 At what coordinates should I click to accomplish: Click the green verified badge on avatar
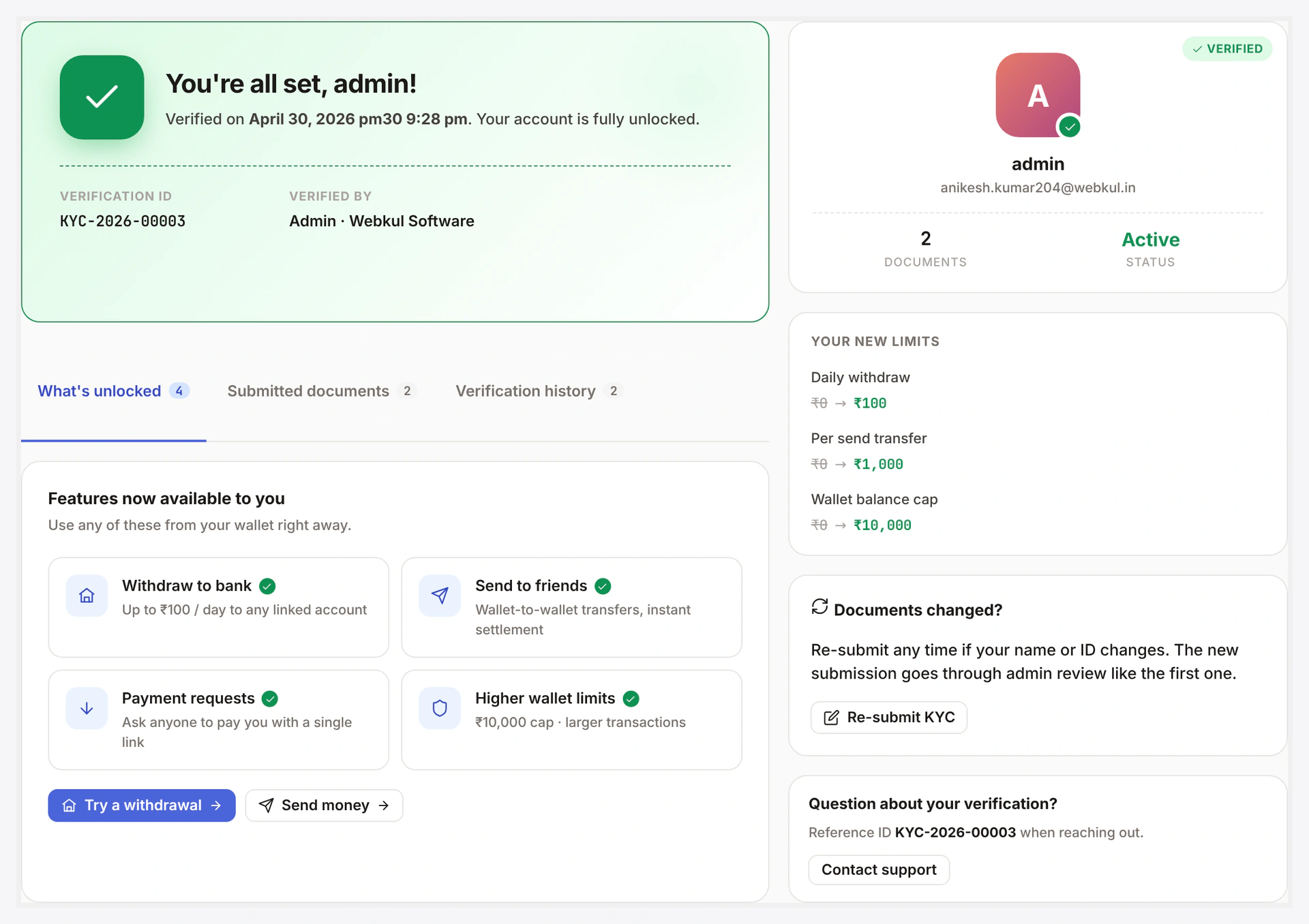1070,127
